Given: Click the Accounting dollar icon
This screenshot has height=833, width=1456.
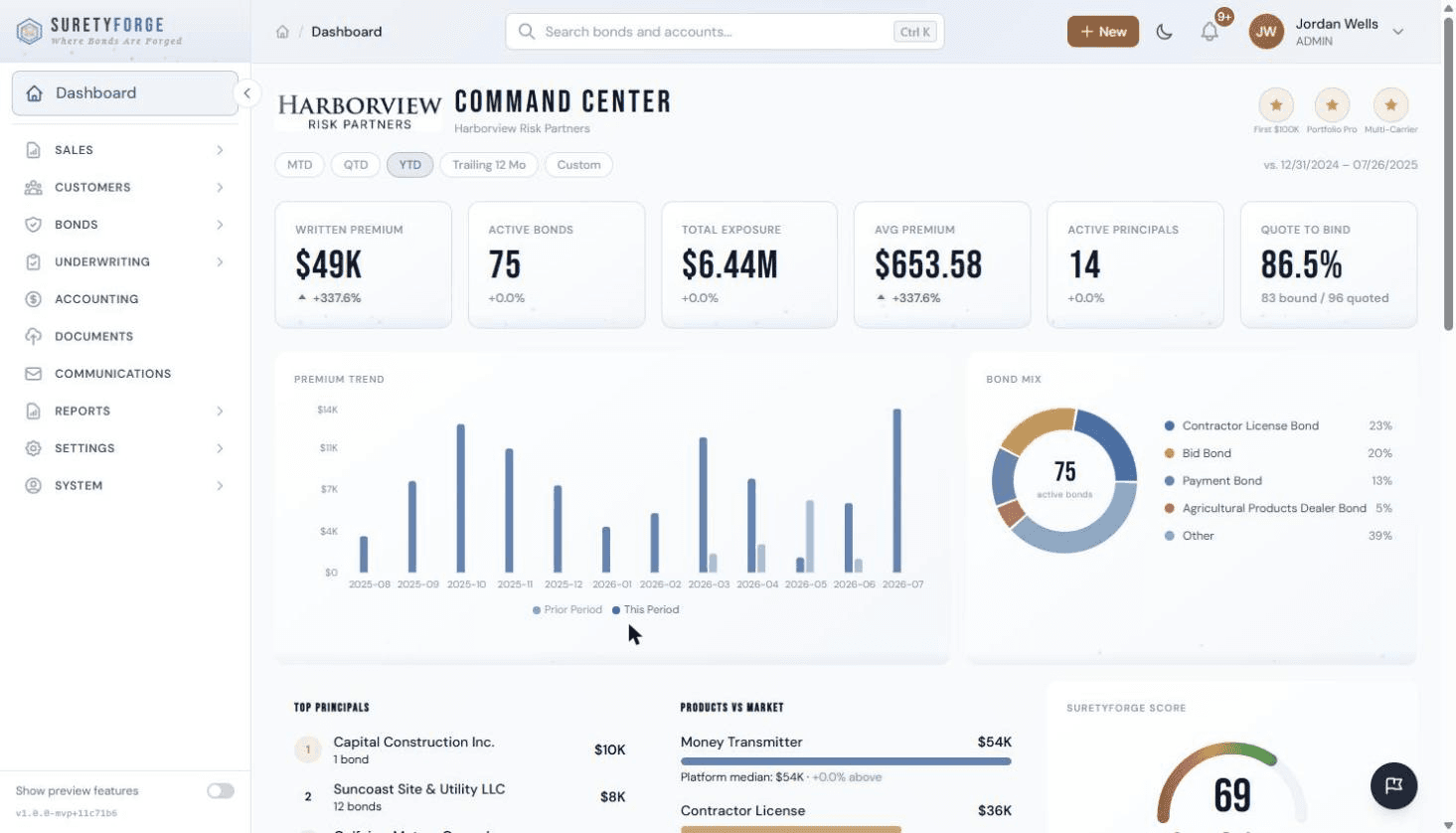Looking at the screenshot, I should [34, 299].
